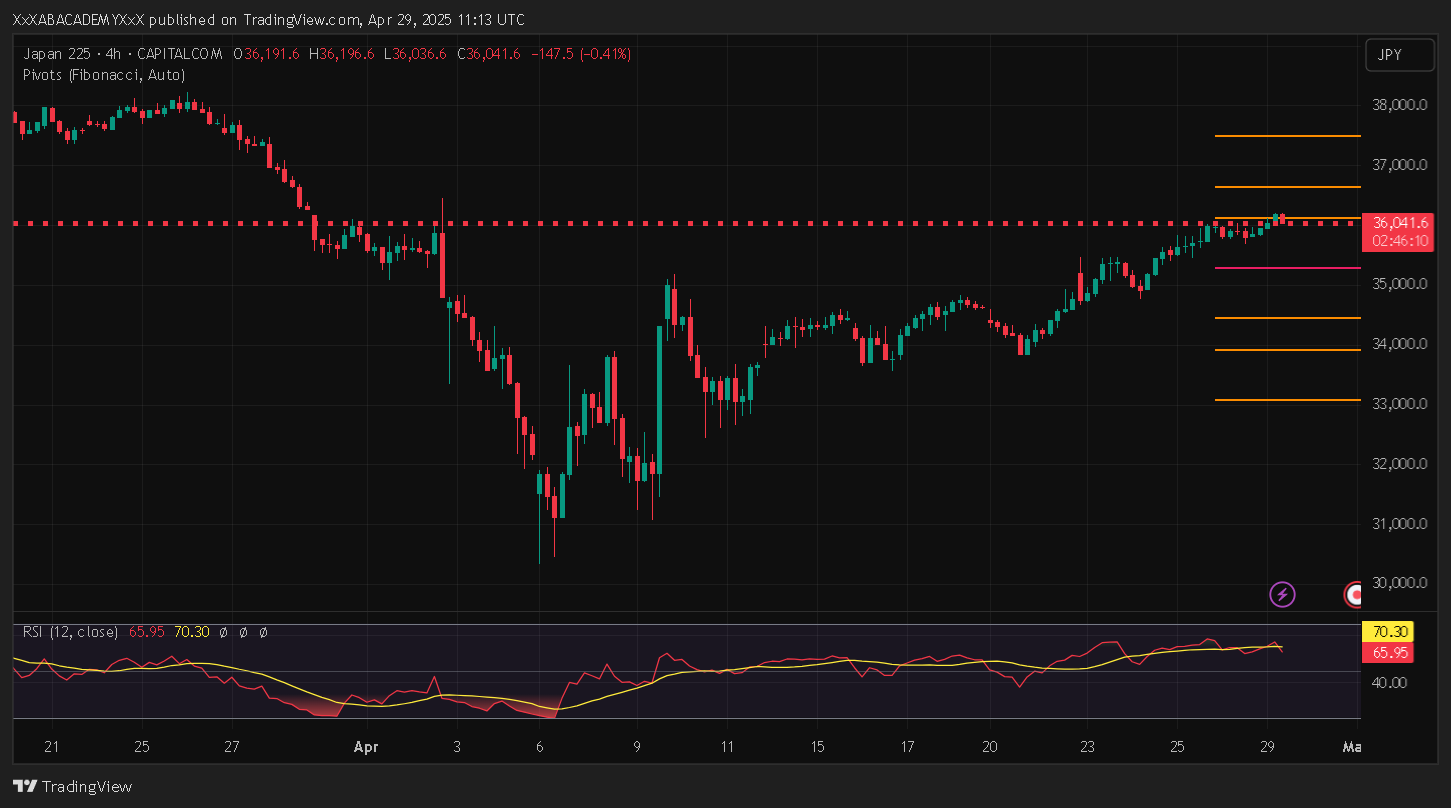1451x808 pixels.
Task: Click the yellow 70.30 RSI value label
Action: pos(1387,632)
